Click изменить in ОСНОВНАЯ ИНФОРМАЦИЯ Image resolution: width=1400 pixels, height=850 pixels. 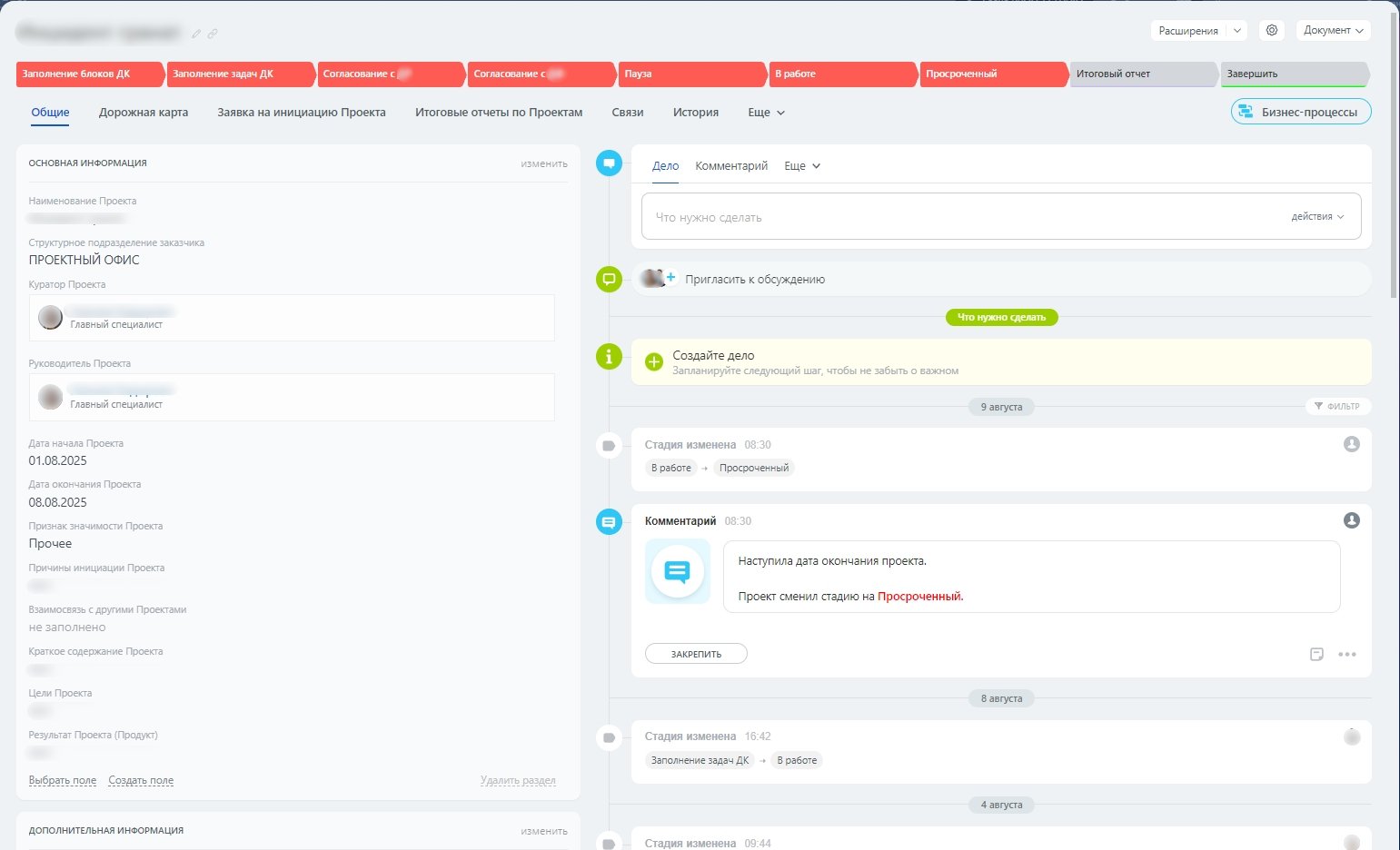pos(544,163)
